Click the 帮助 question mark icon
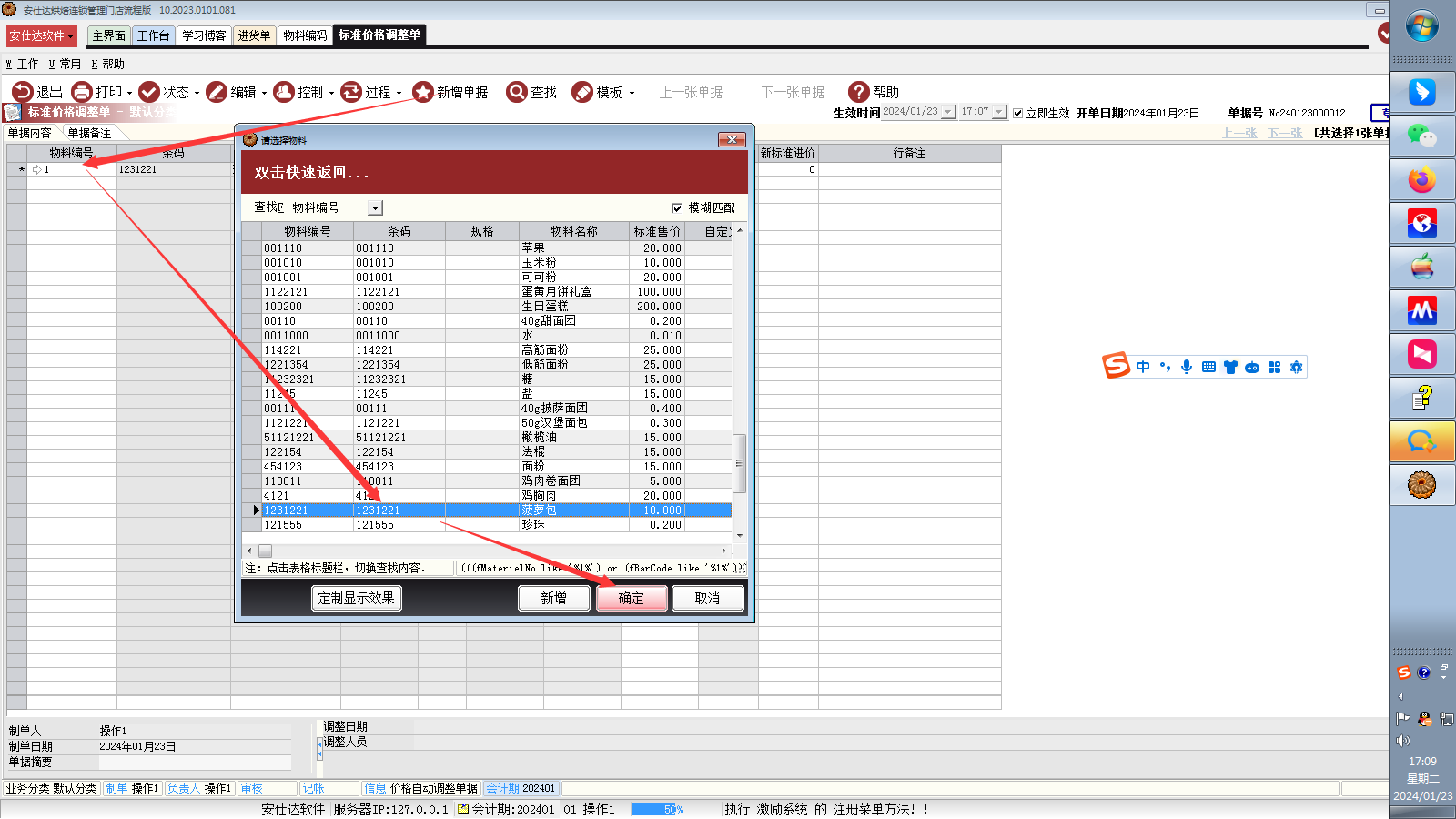 coord(858,92)
